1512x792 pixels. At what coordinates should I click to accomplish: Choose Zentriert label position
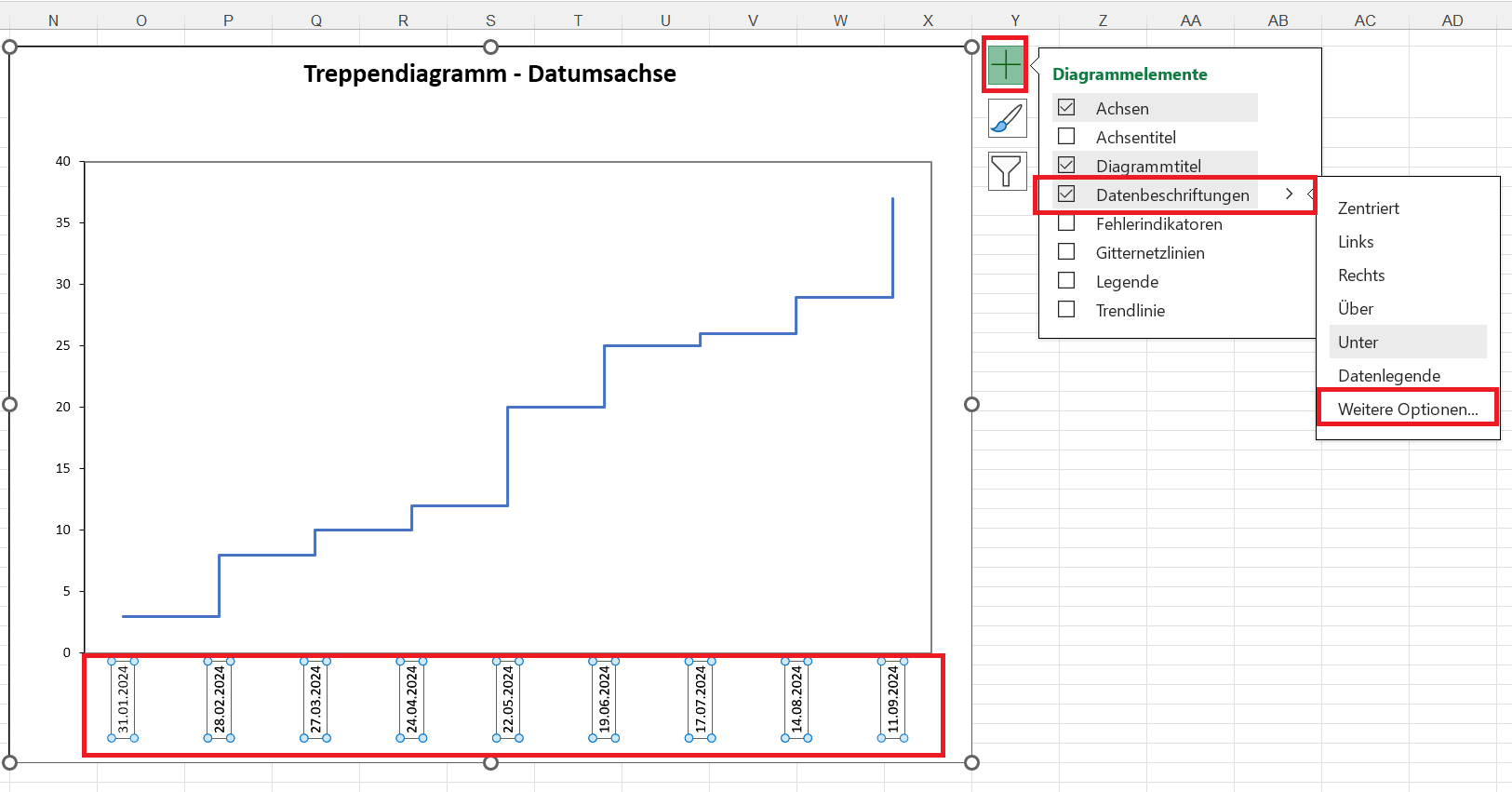tap(1368, 208)
